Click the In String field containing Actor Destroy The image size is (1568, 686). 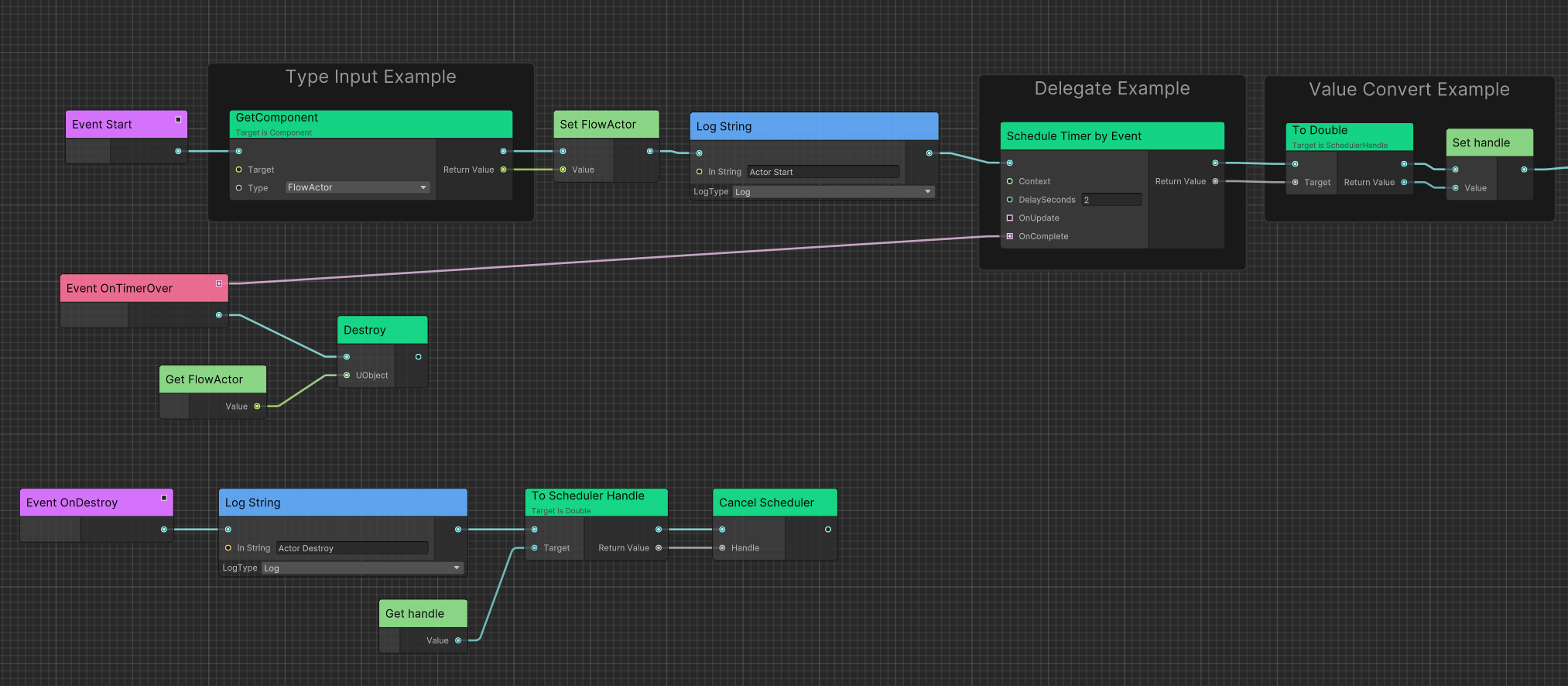click(x=351, y=548)
